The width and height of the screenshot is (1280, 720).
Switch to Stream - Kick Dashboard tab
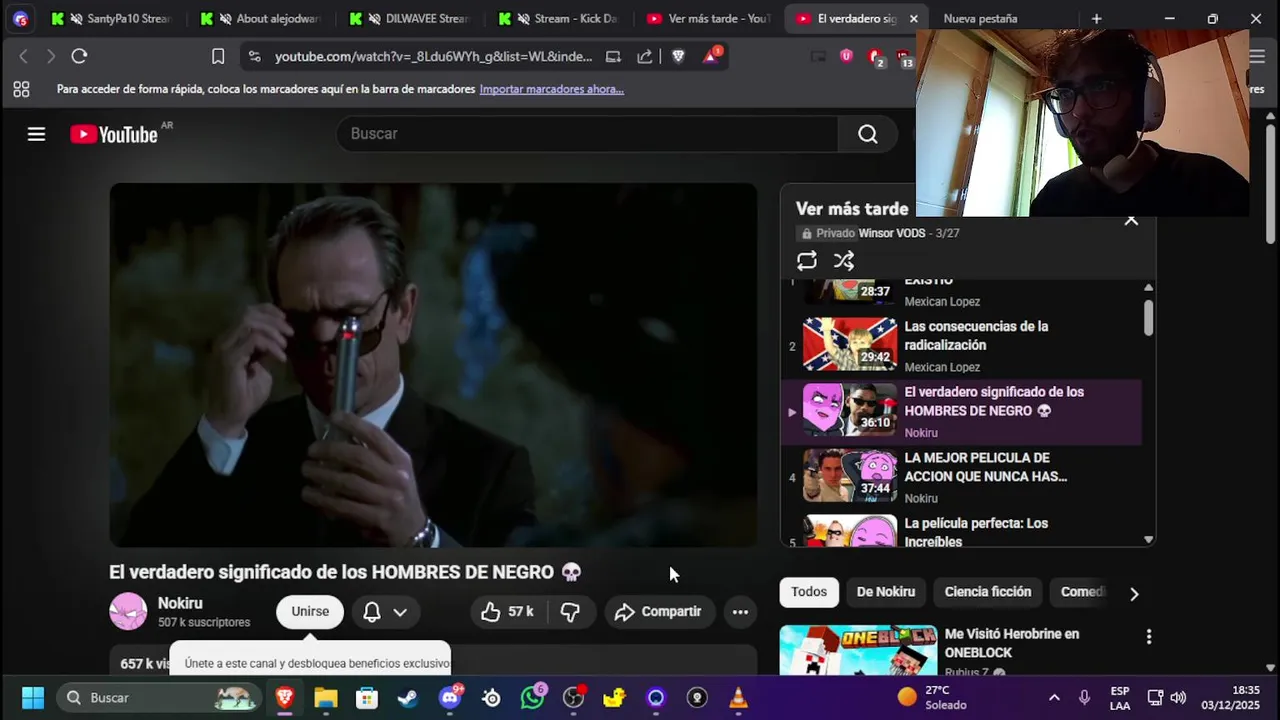[561, 18]
